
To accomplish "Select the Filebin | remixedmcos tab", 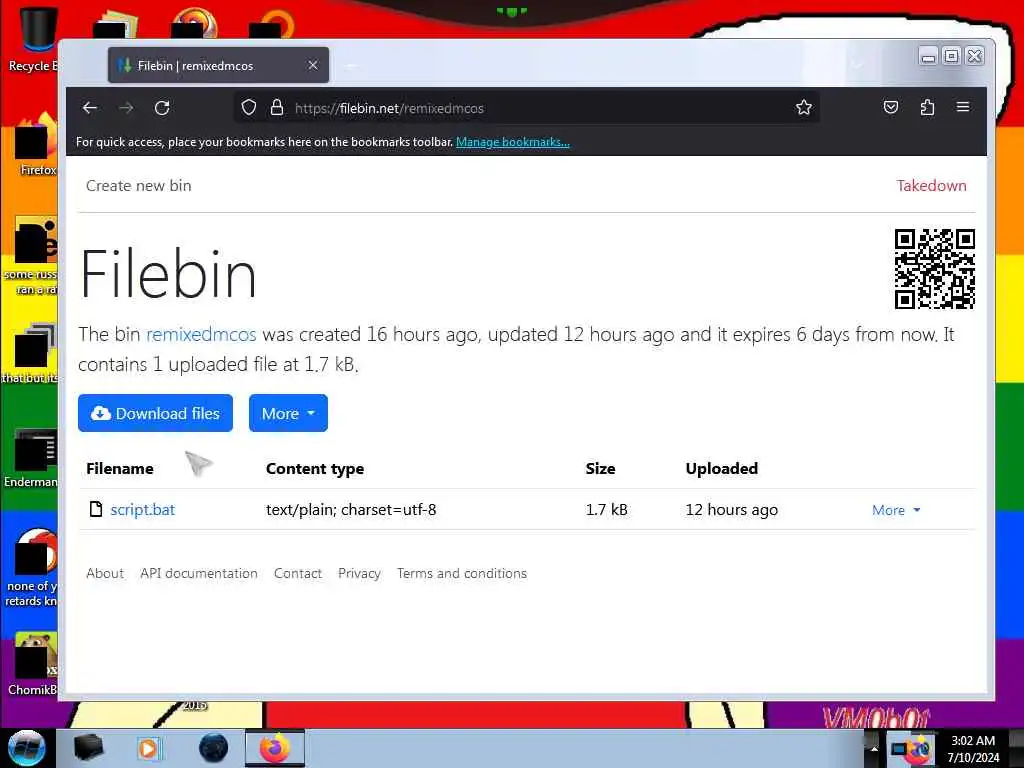I will [218, 65].
